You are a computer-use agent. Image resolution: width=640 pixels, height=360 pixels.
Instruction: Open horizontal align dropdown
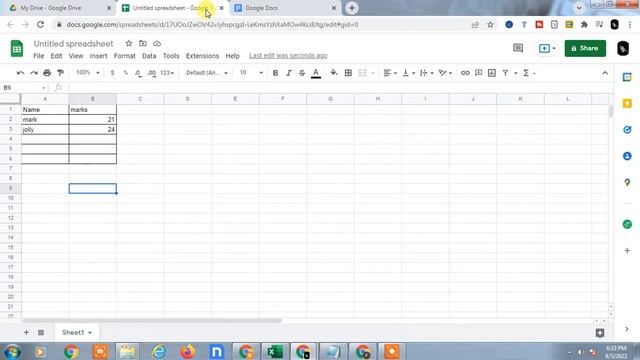[x=390, y=73]
